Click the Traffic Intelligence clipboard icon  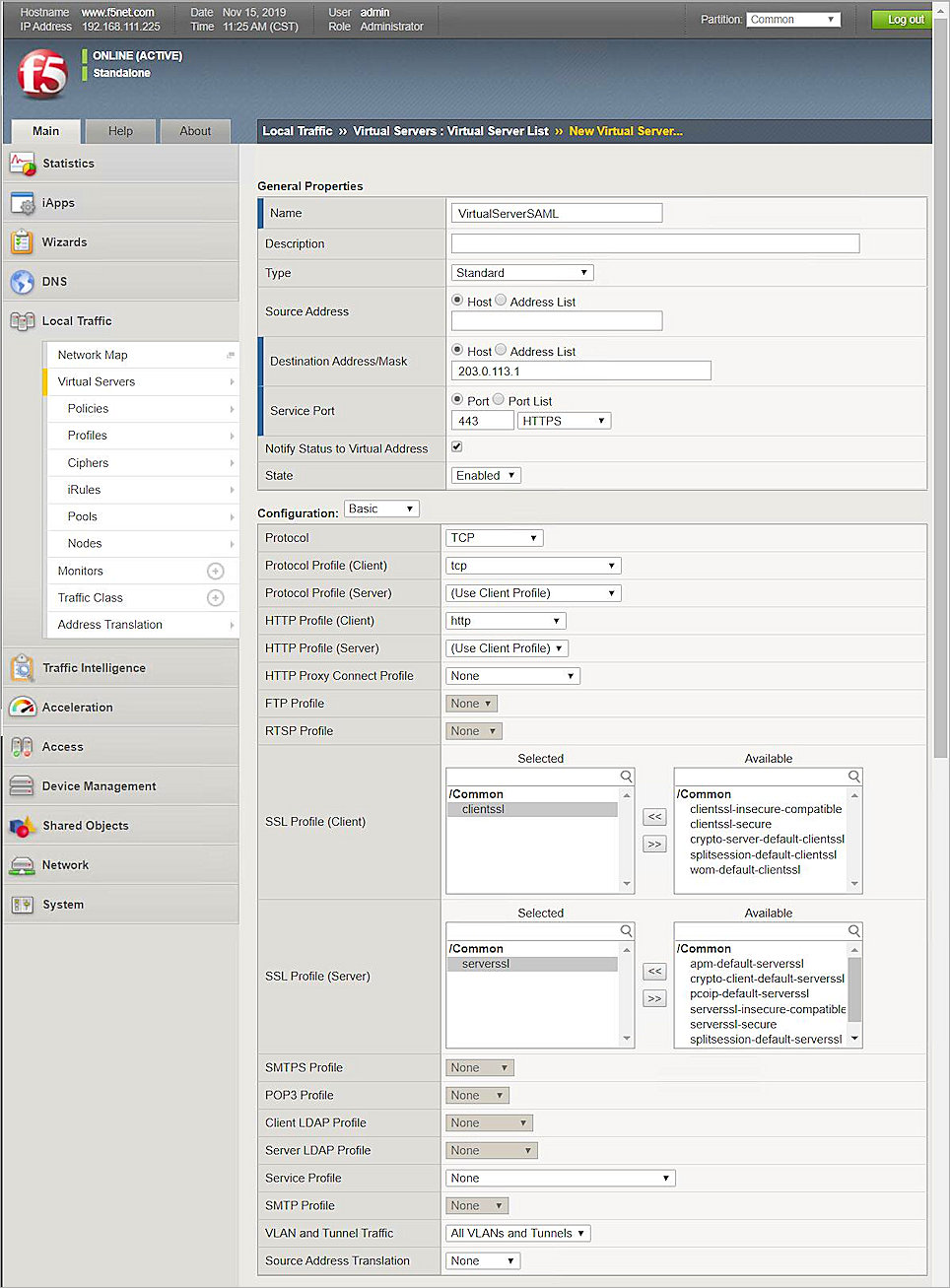(23, 667)
